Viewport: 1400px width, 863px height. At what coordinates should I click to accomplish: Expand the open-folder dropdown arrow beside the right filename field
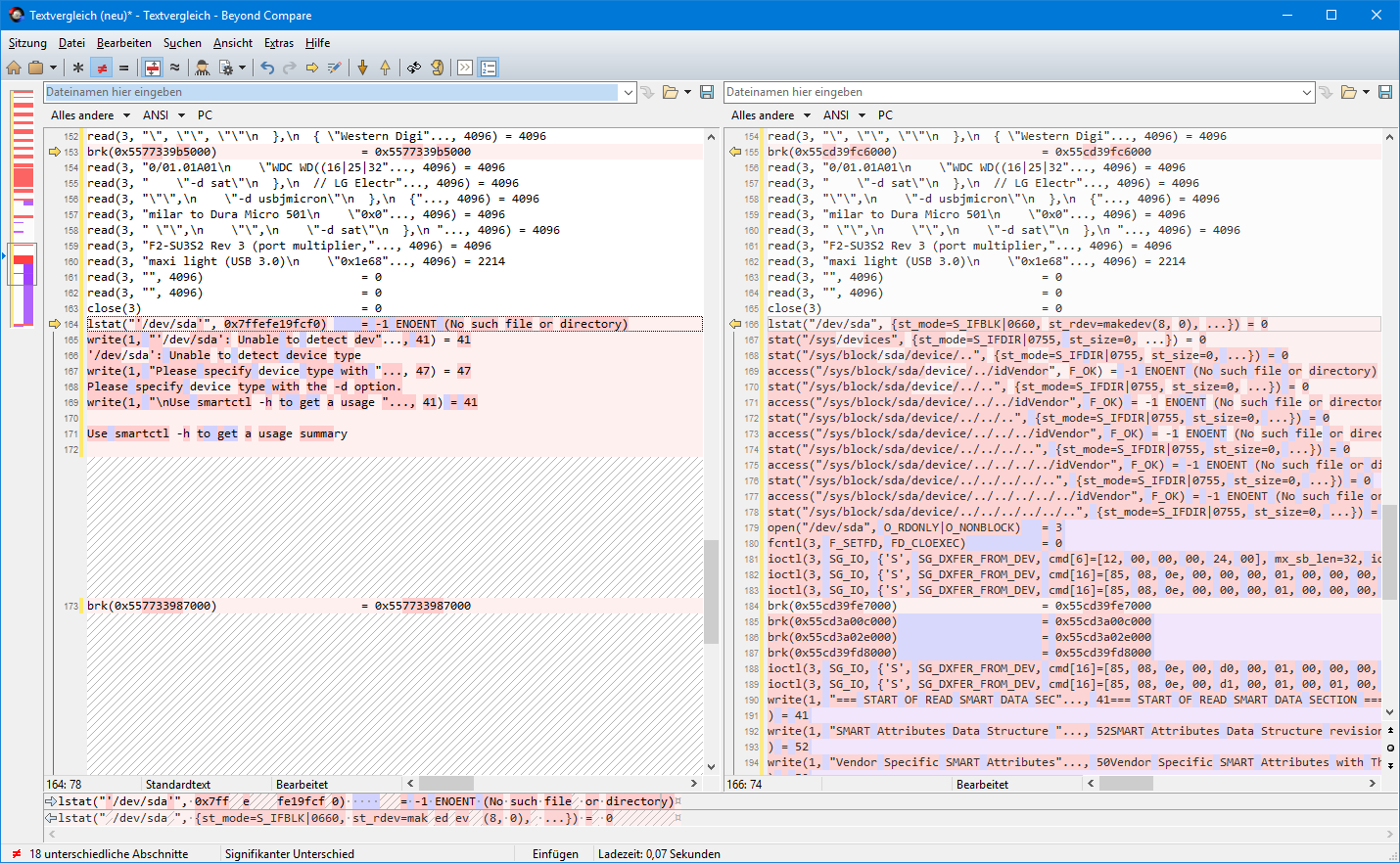tap(1367, 91)
